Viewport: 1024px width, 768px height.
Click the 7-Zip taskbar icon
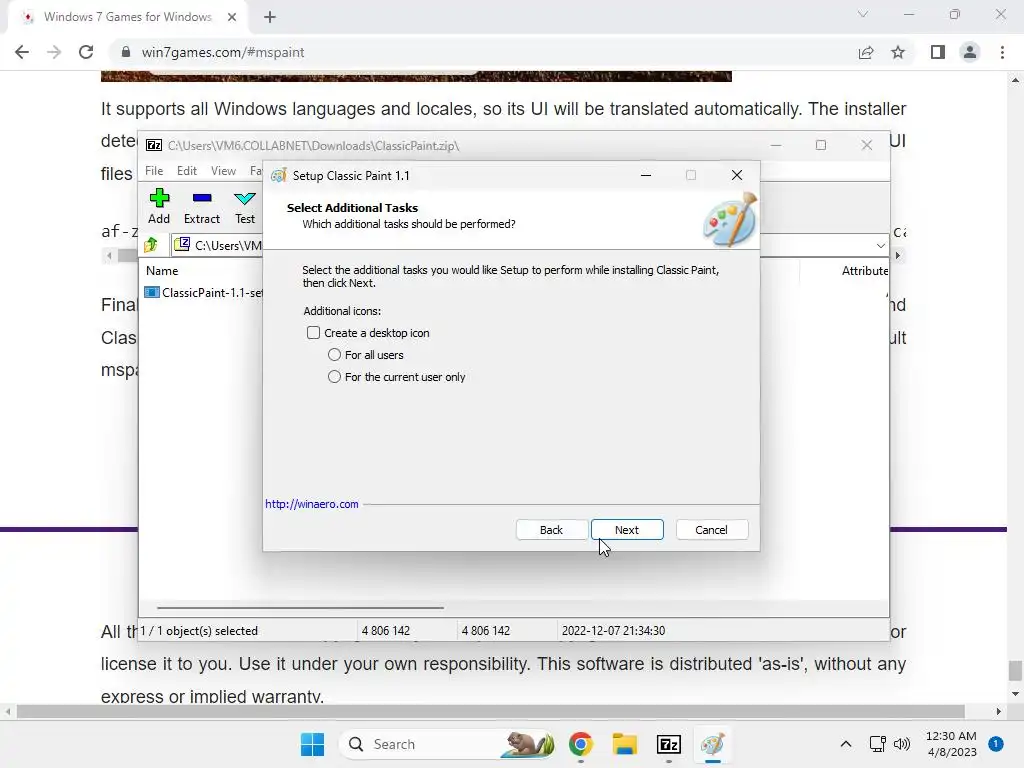click(669, 744)
